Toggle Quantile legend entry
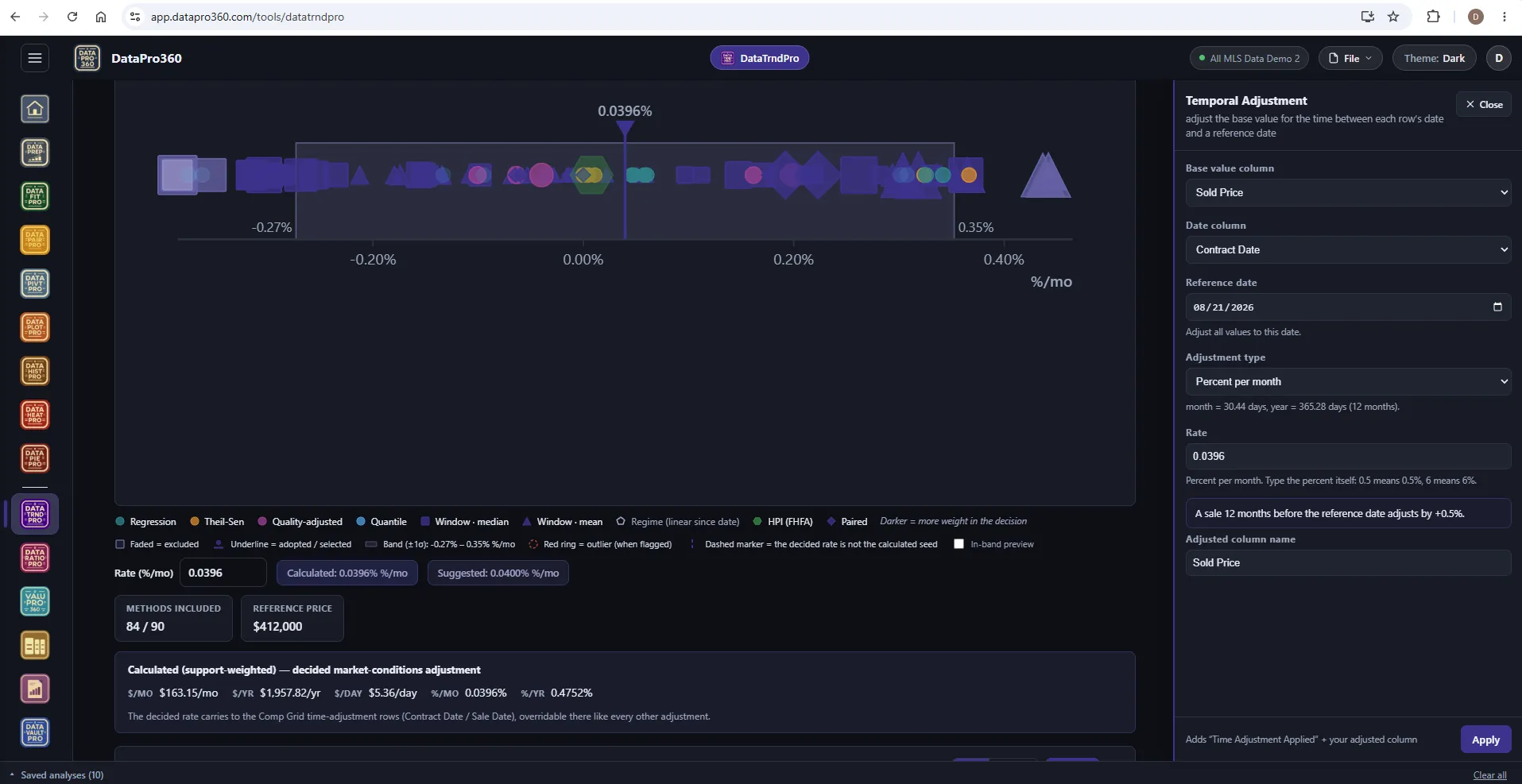Image resolution: width=1522 pixels, height=784 pixels. [381, 522]
